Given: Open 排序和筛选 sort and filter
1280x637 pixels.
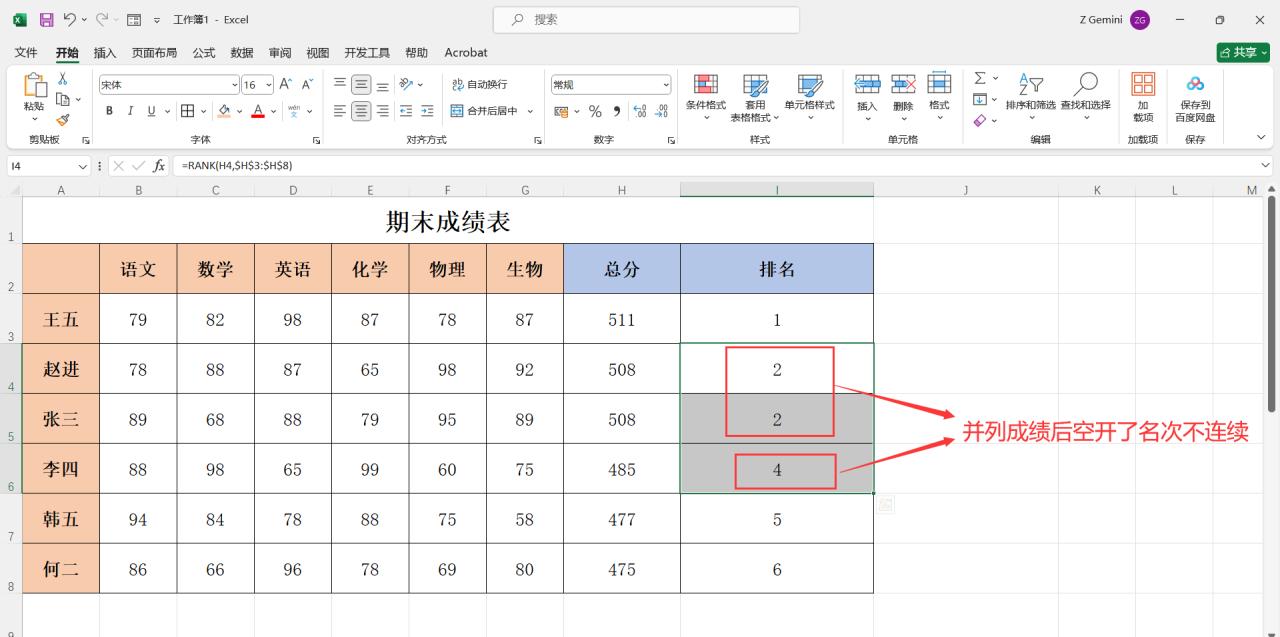Looking at the screenshot, I should (x=1030, y=84).
